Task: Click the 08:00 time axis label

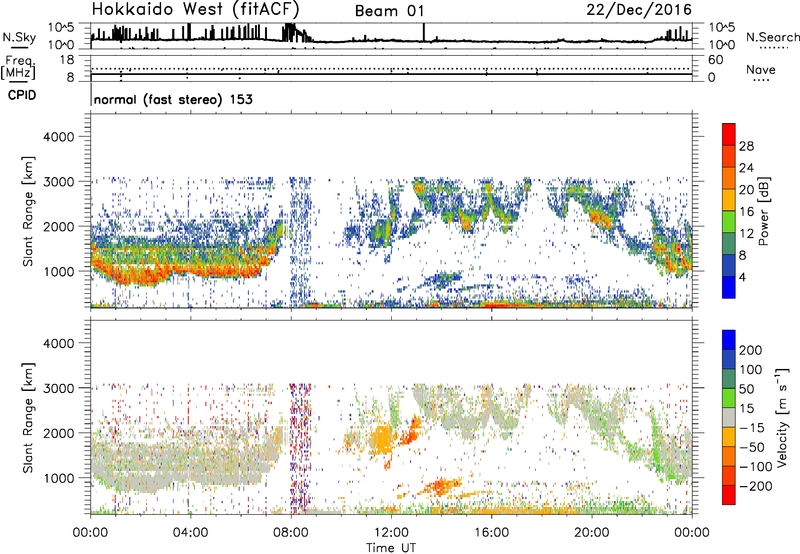Action: point(291,533)
